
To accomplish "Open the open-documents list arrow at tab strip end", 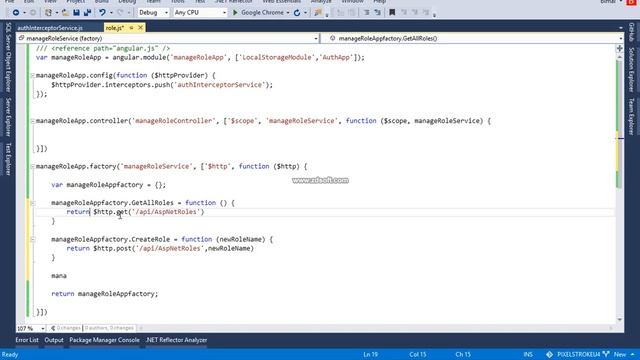I will (x=620, y=28).
